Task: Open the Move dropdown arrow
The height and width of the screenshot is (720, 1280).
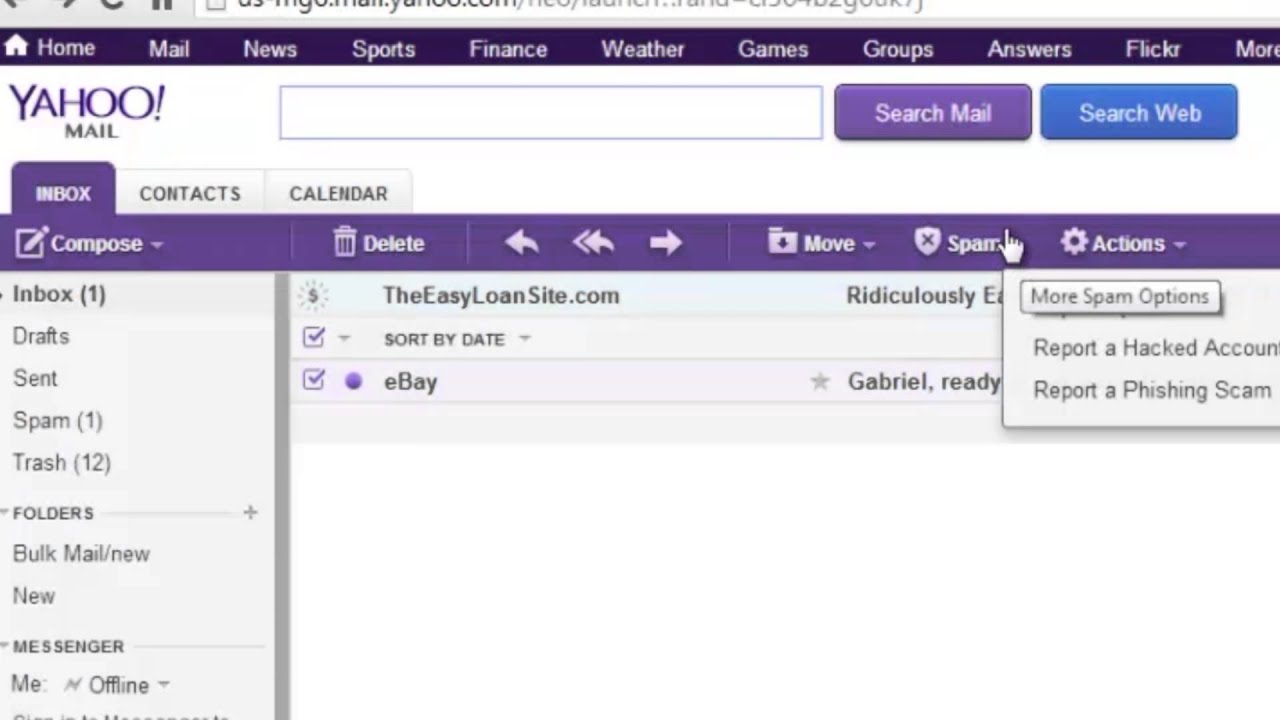Action: click(x=868, y=244)
